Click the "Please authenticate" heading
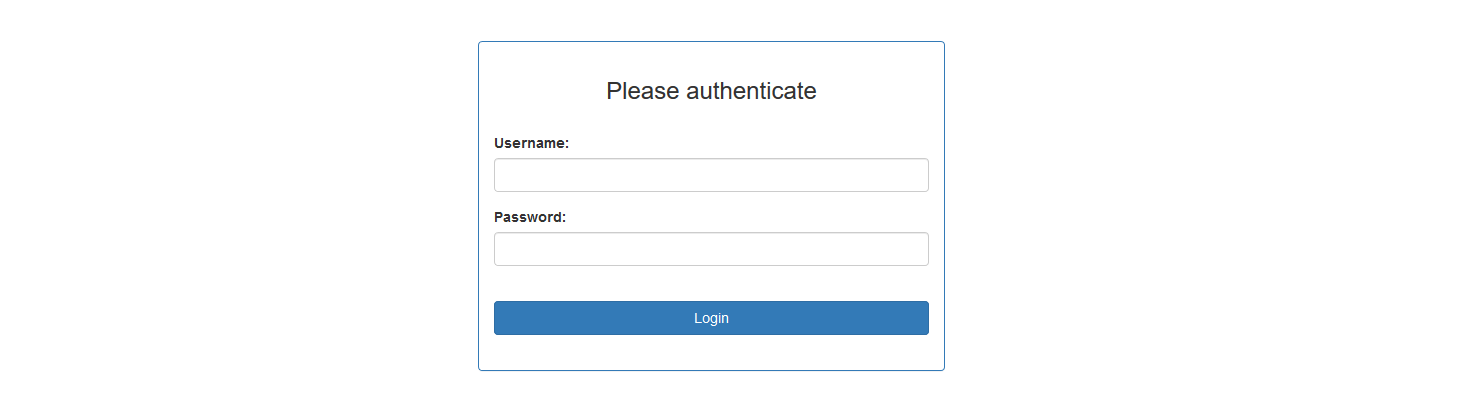Image resolution: width=1459 pixels, height=413 pixels. pyautogui.click(x=711, y=91)
